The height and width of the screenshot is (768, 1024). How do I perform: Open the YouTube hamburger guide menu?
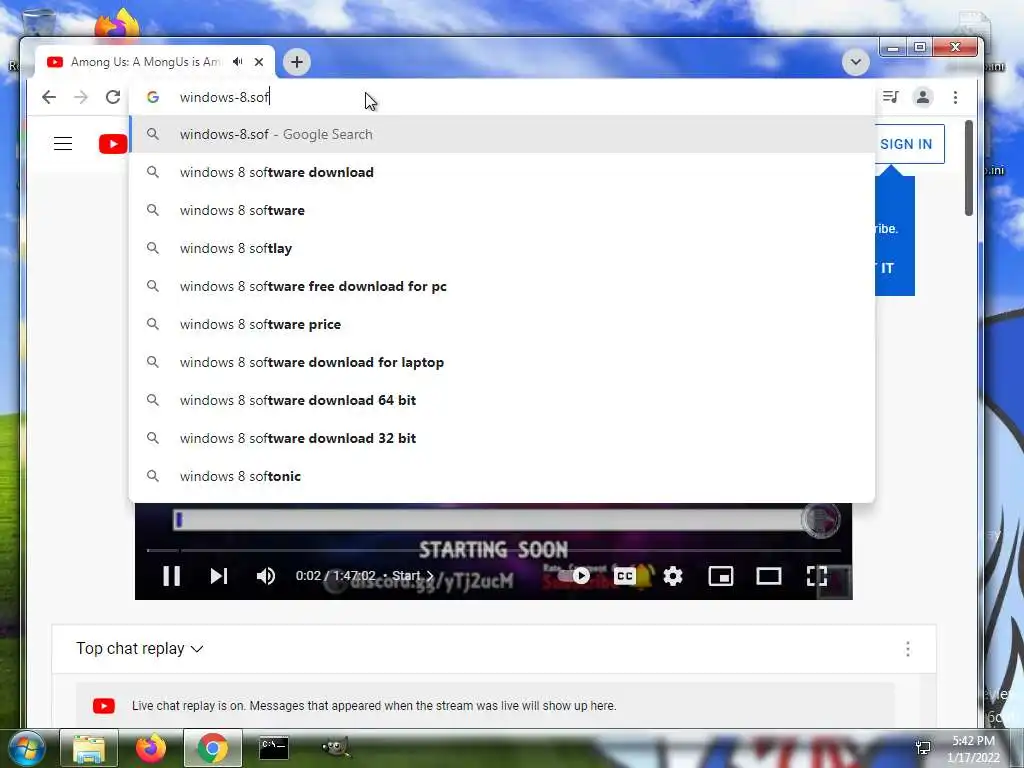(x=63, y=144)
